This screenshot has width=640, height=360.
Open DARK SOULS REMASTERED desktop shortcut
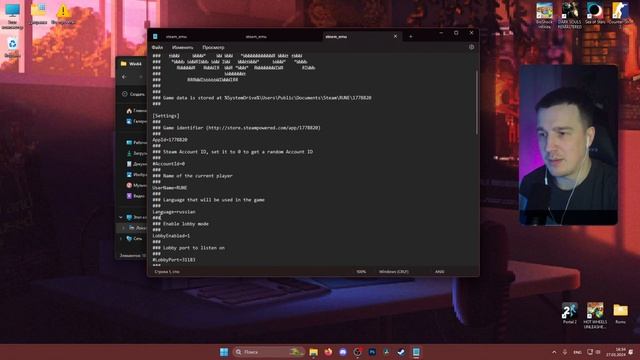pyautogui.click(x=569, y=16)
